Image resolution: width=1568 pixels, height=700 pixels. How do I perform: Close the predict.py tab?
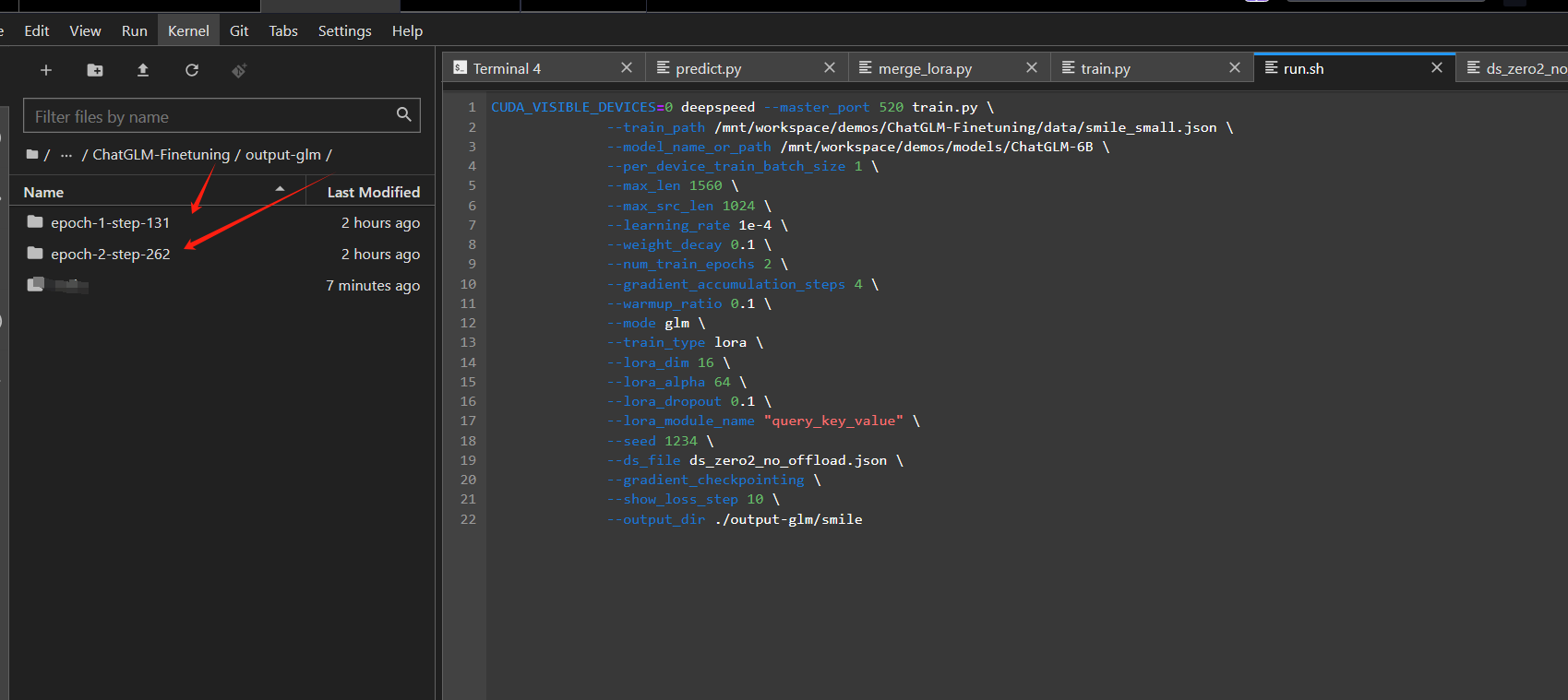(830, 67)
